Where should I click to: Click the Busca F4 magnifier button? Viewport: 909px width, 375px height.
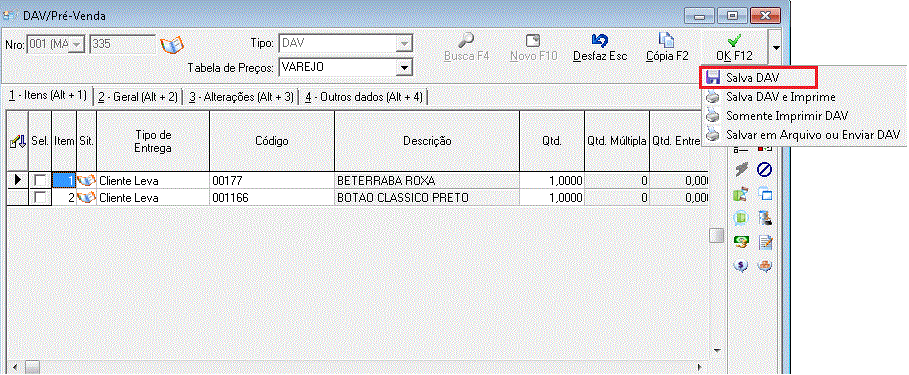467,48
